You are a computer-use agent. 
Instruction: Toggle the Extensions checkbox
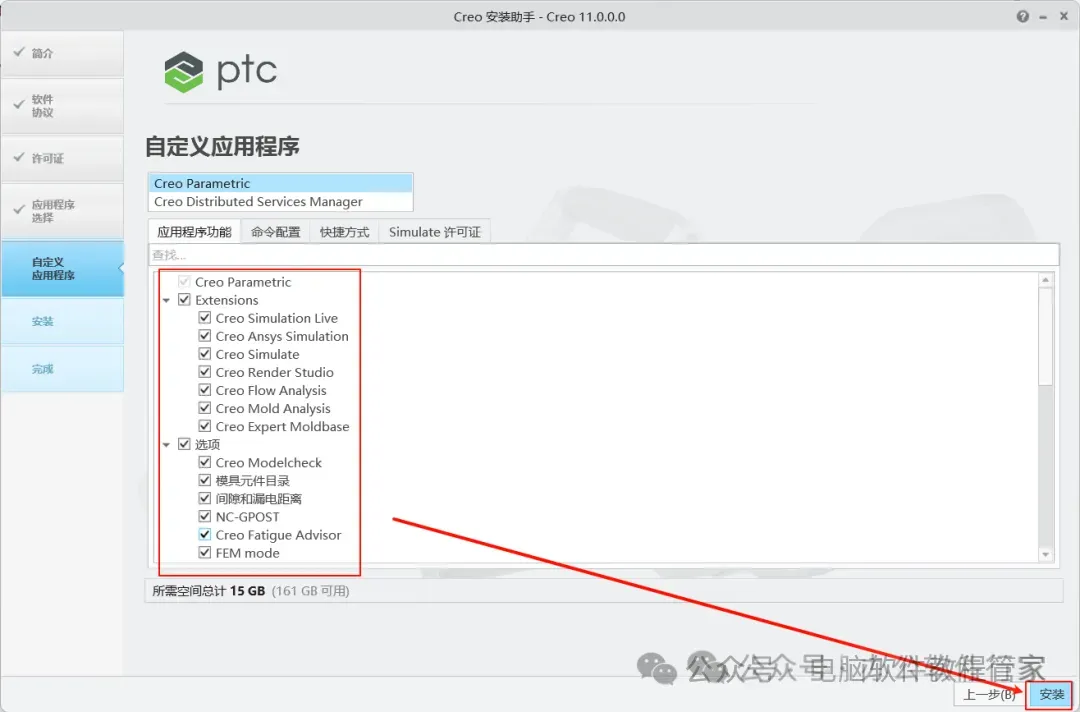(184, 300)
